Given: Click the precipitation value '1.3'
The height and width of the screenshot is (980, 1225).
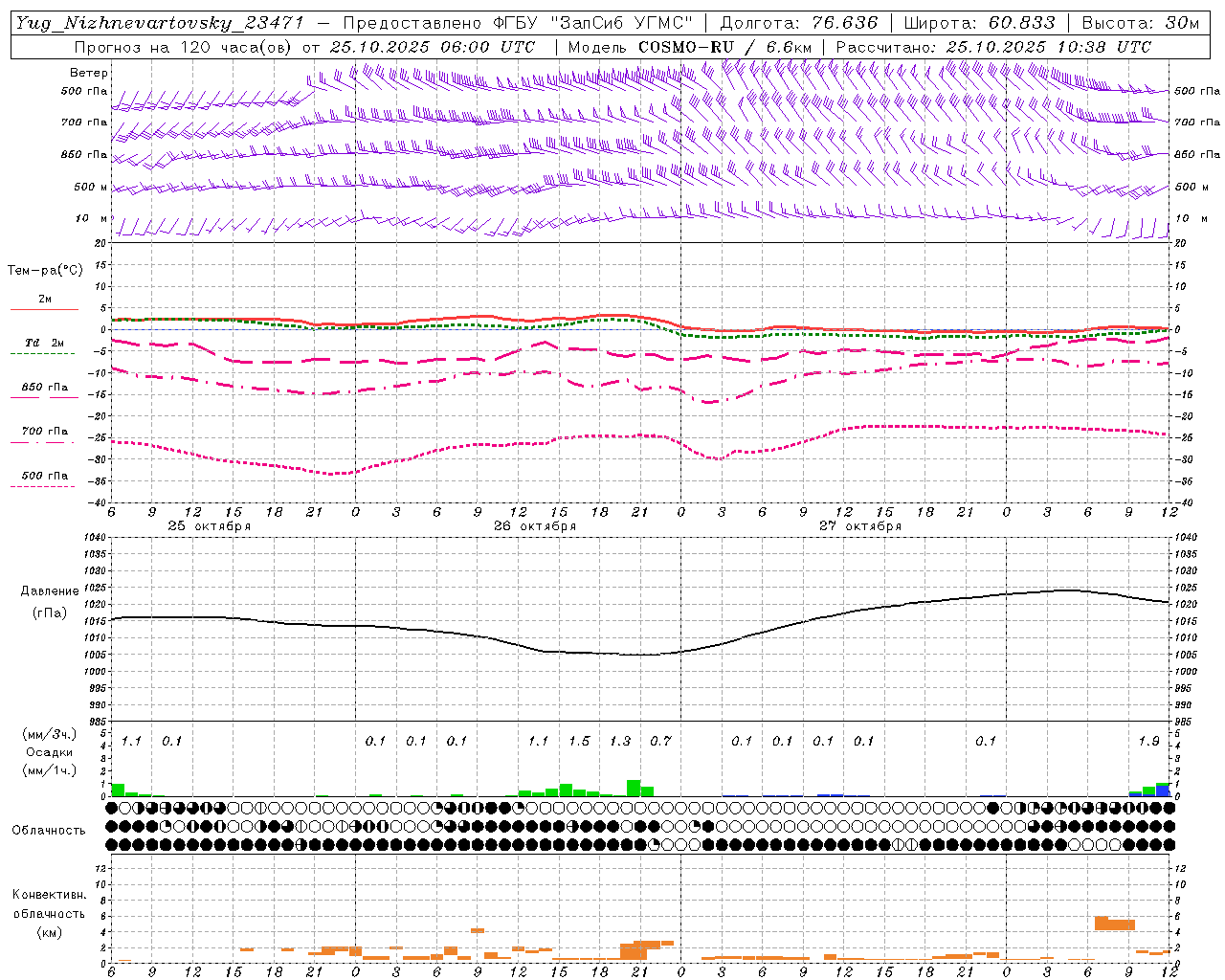Looking at the screenshot, I should click(x=620, y=742).
